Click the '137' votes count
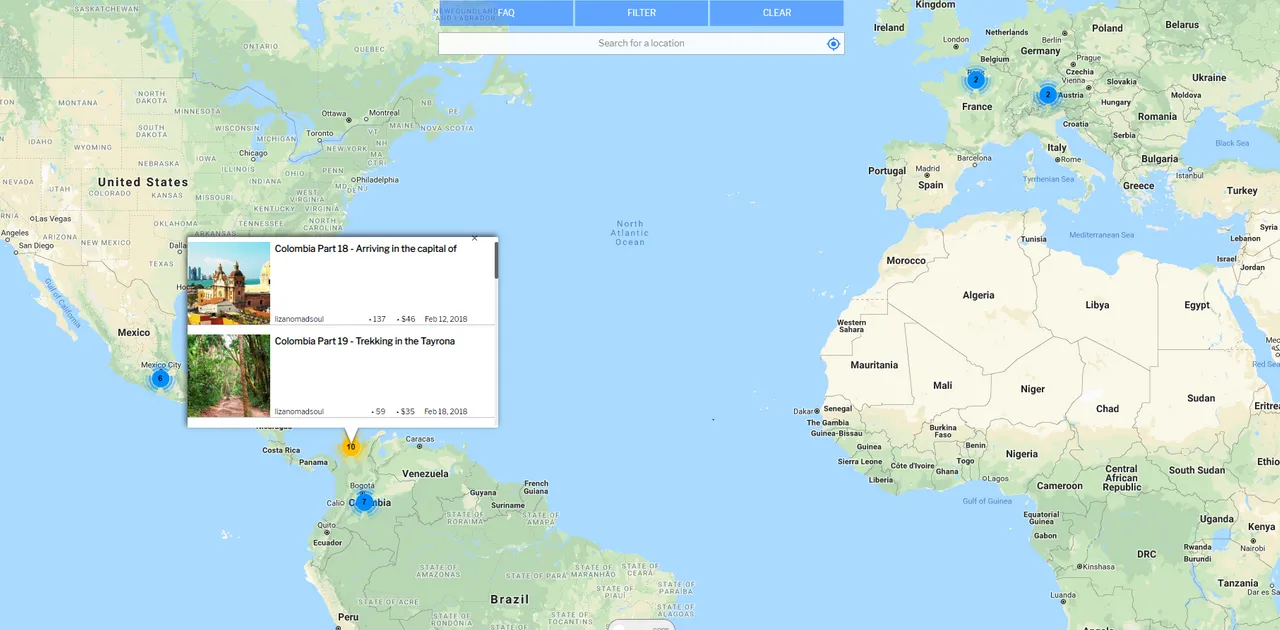 [379, 319]
